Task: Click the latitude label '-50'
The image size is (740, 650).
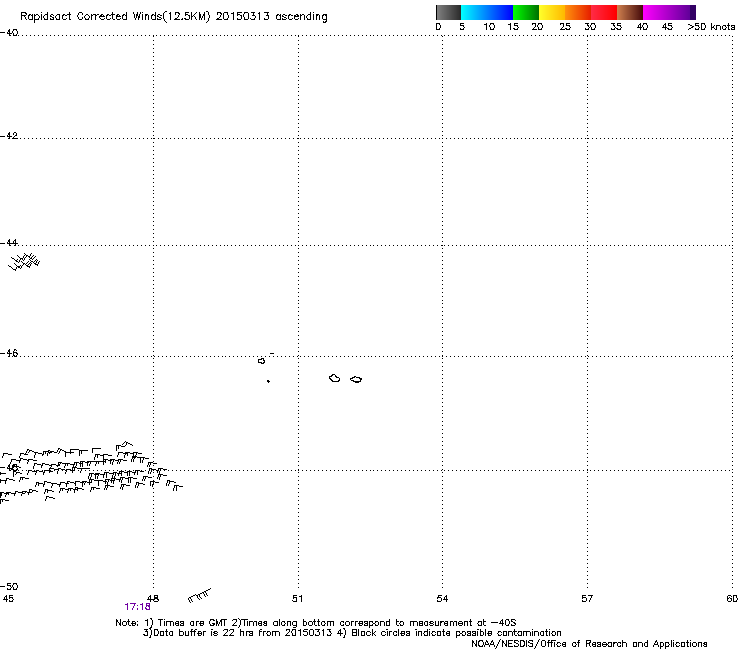Action: 9,587
